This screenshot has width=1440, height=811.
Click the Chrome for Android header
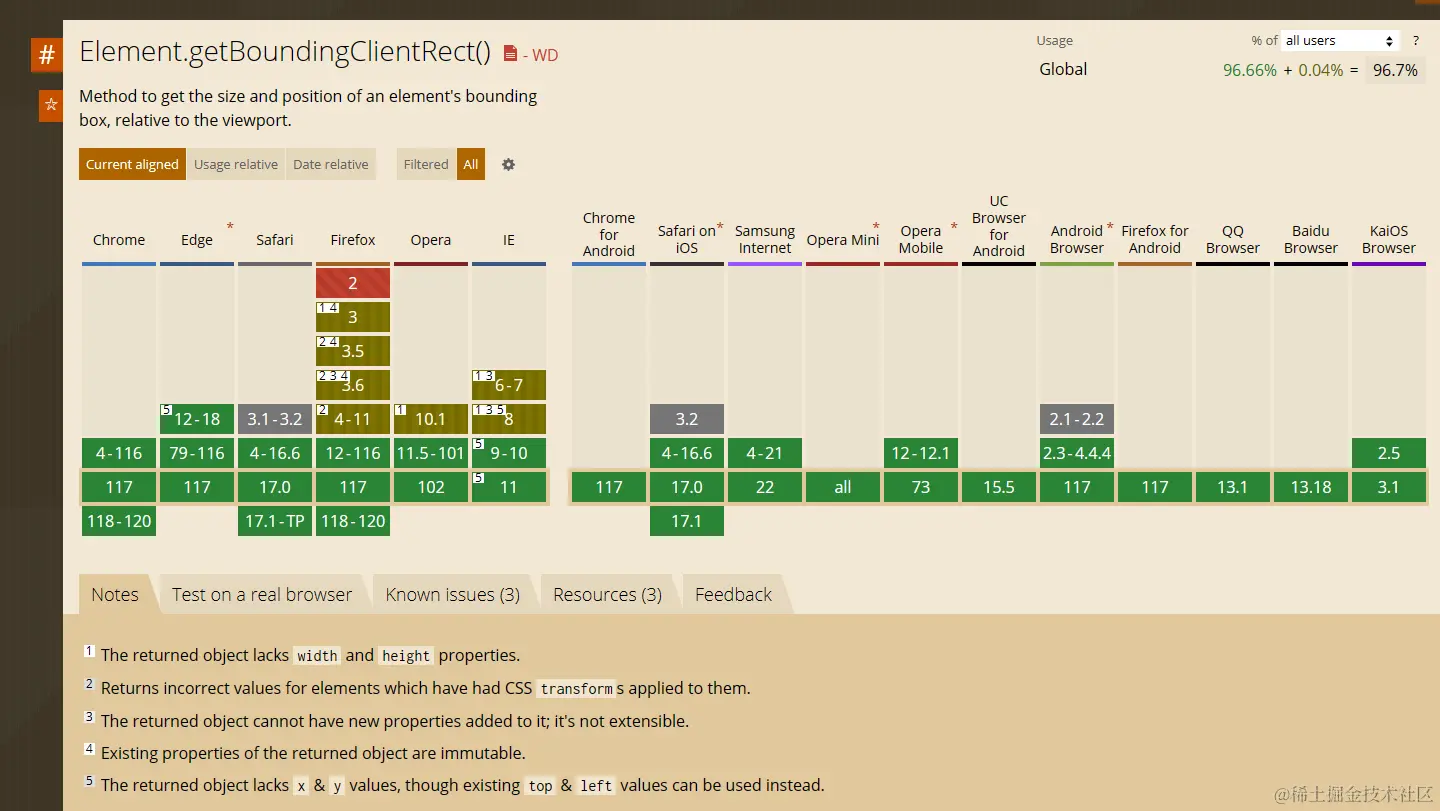[x=609, y=234]
